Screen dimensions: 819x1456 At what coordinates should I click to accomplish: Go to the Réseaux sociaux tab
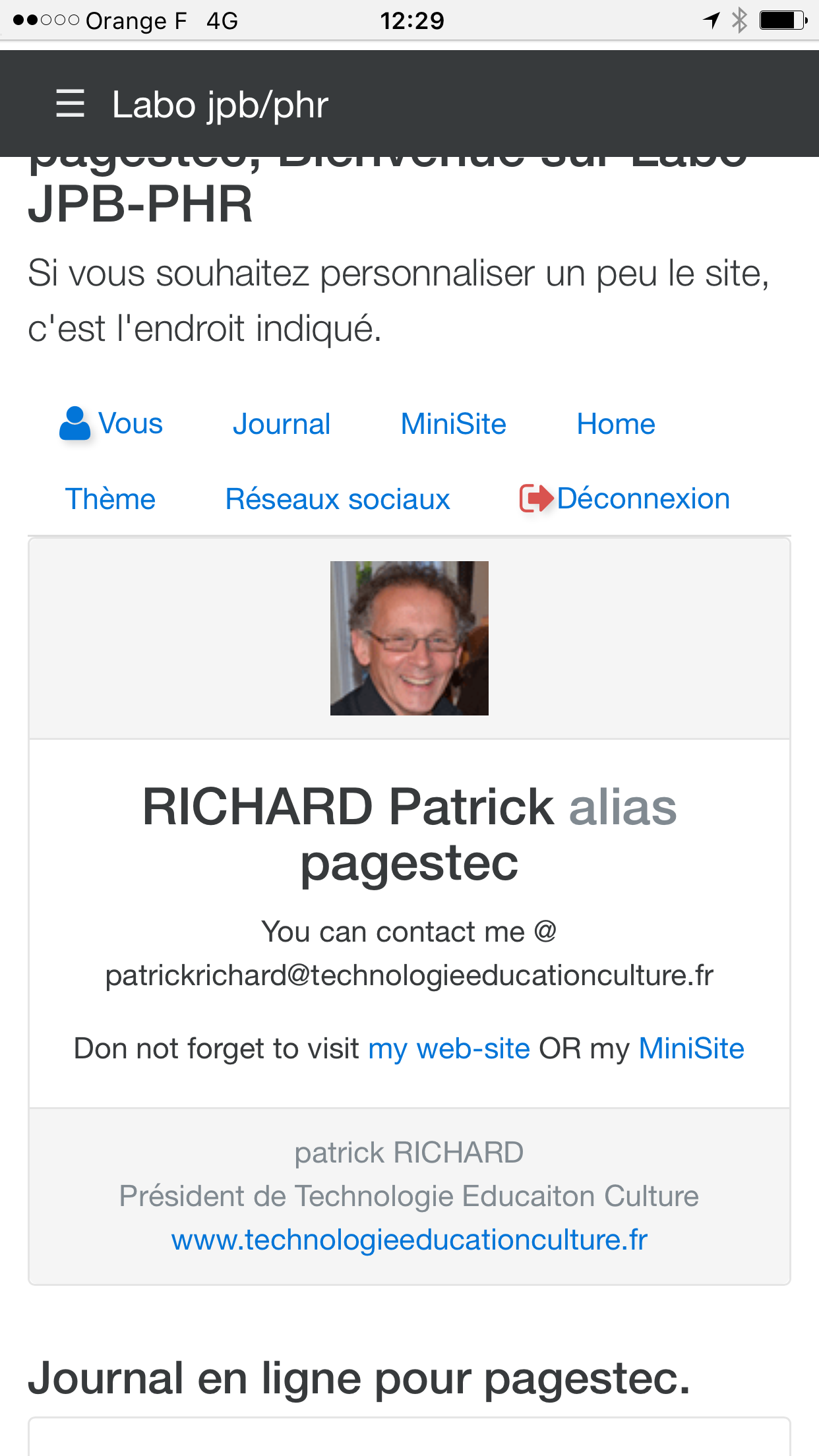pyautogui.click(x=338, y=499)
